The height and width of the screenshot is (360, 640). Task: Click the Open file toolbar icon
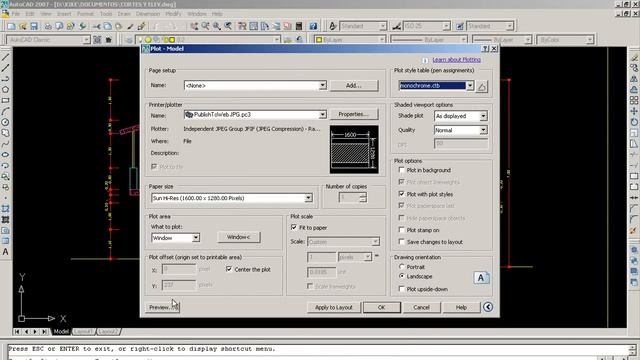pos(22,26)
